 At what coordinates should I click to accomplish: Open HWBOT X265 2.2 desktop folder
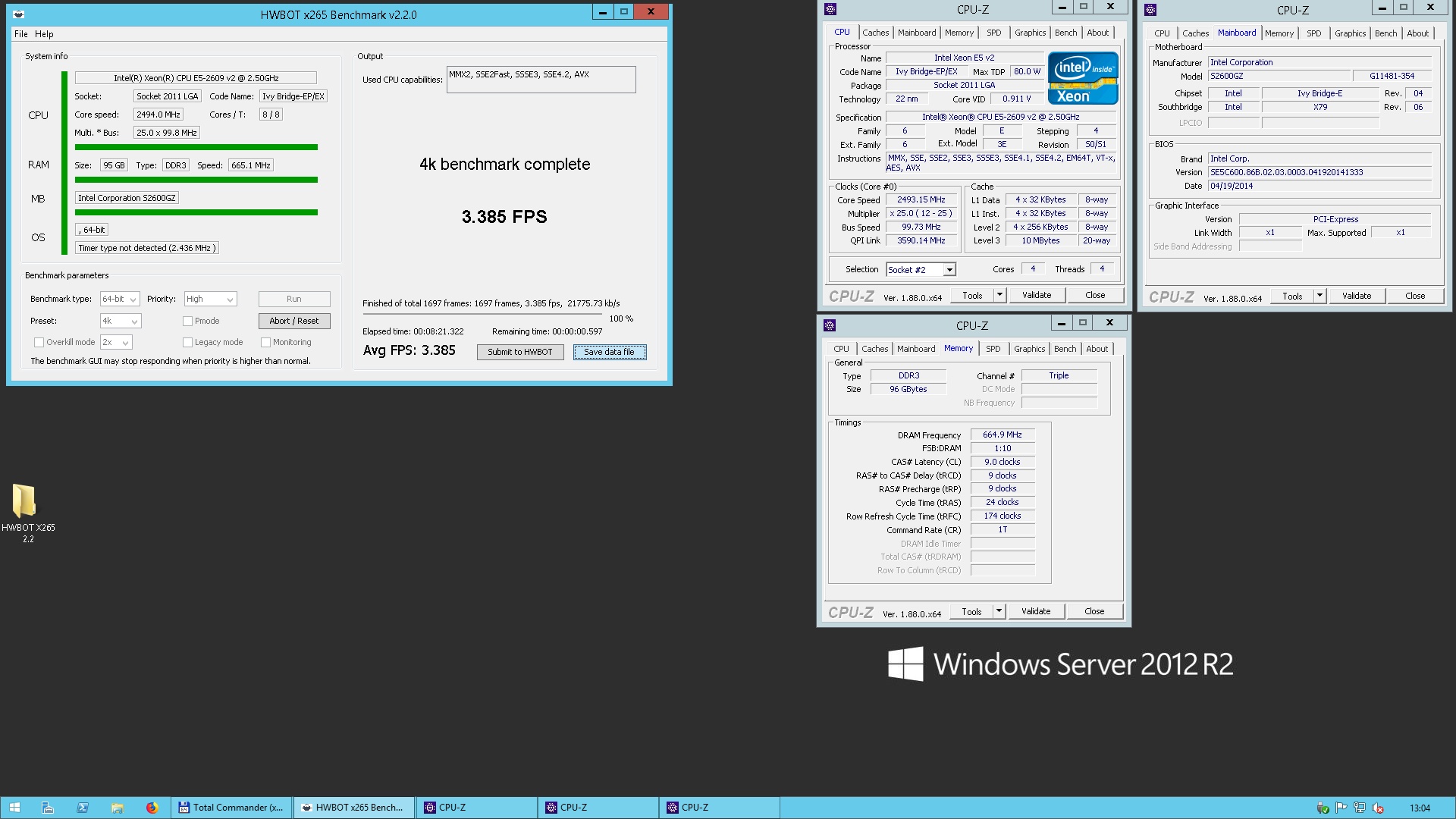tap(28, 513)
